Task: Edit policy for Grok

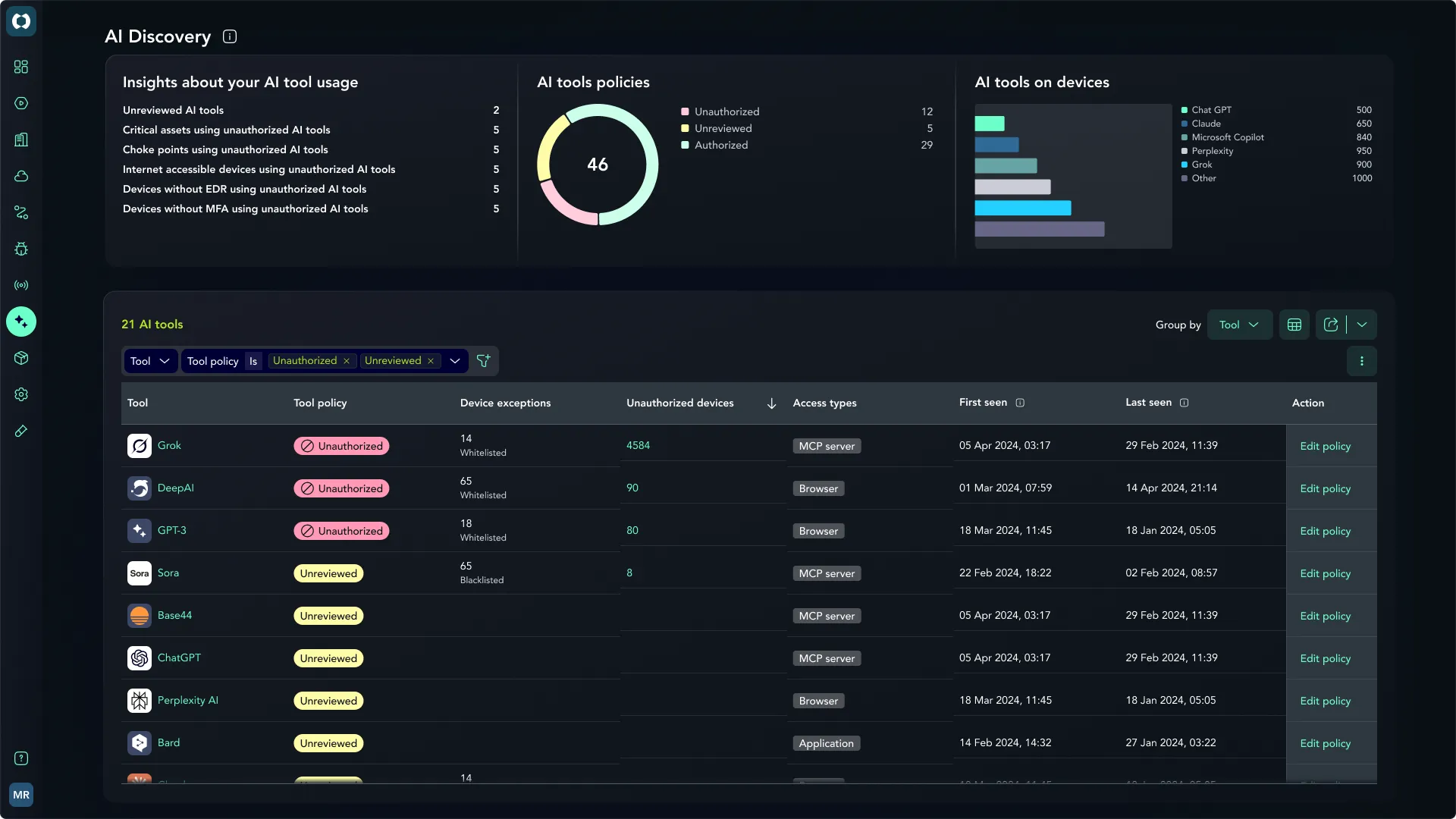Action: tap(1325, 446)
